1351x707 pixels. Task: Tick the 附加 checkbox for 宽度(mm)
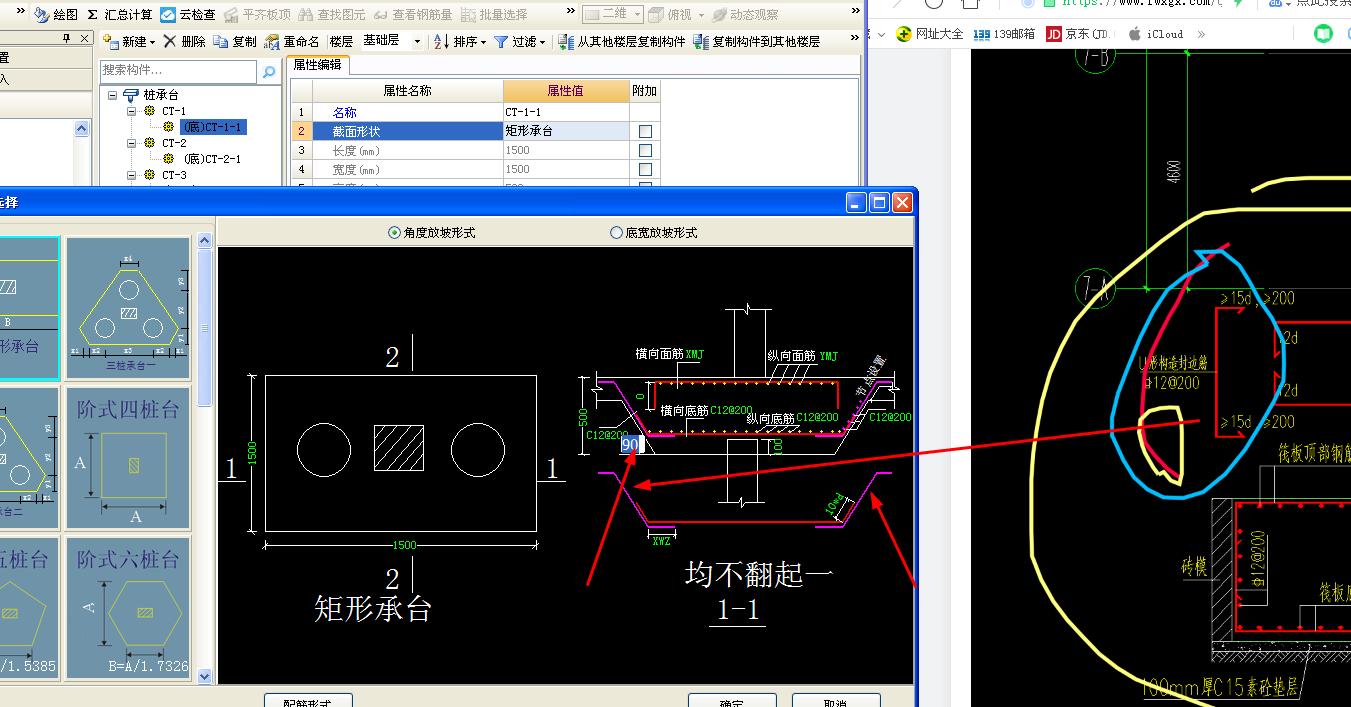645,169
